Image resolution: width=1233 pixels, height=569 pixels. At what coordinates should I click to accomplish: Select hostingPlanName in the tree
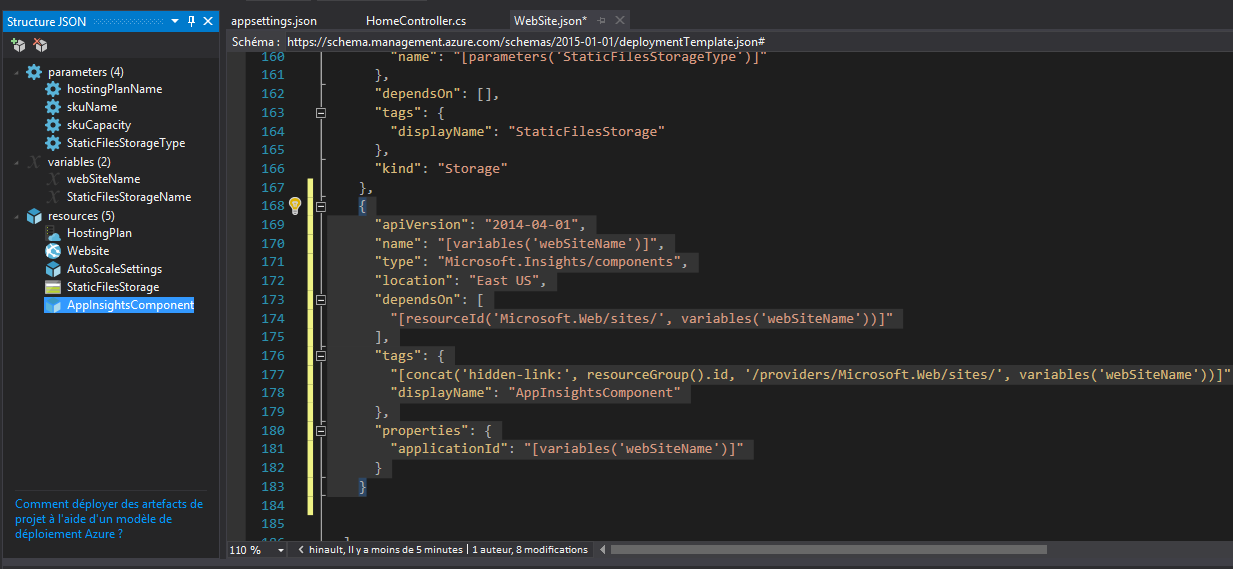[x=114, y=89]
